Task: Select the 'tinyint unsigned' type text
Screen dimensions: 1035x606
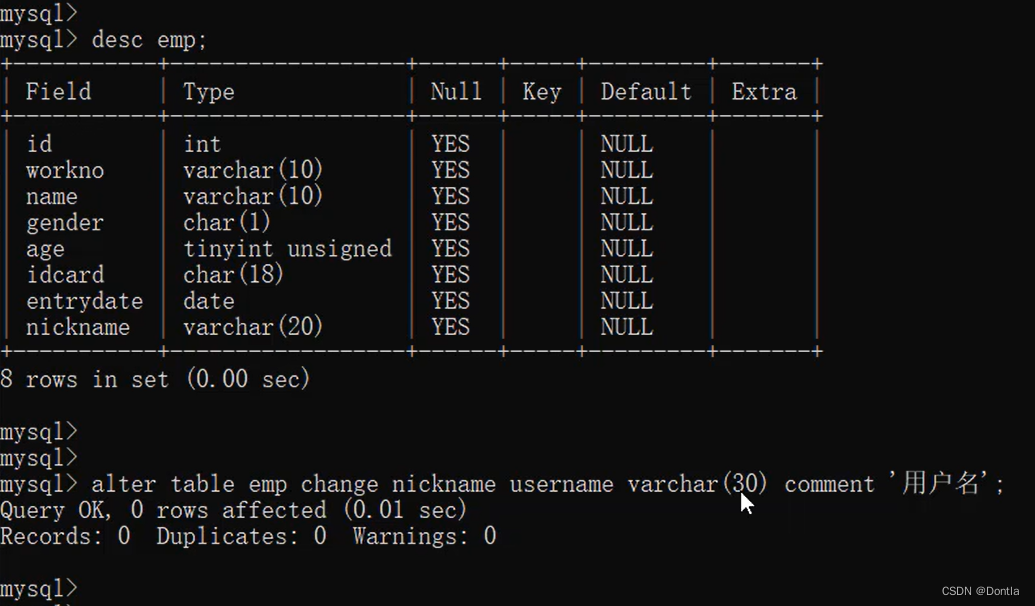Action: coord(287,249)
